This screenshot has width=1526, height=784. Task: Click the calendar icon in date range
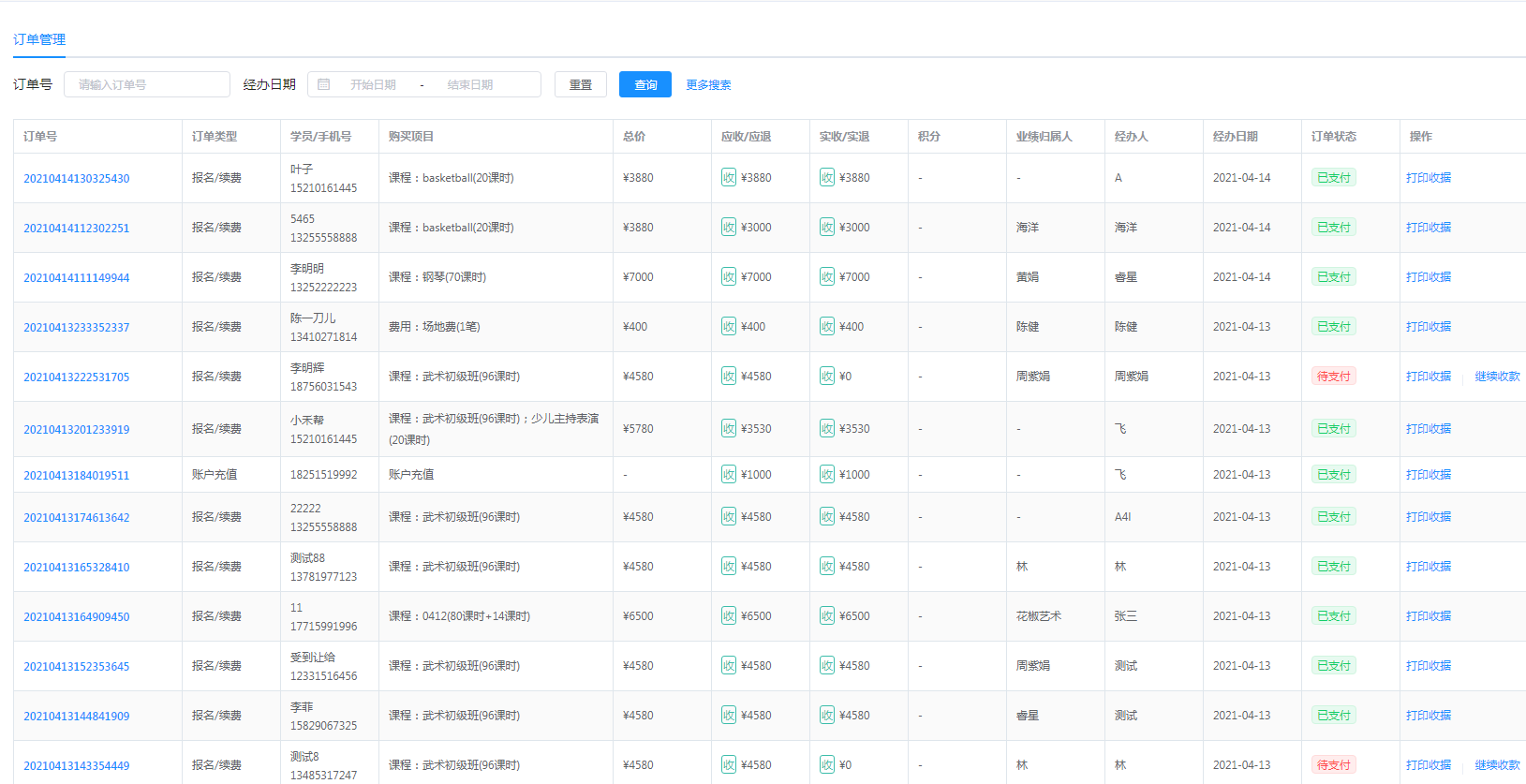click(324, 84)
